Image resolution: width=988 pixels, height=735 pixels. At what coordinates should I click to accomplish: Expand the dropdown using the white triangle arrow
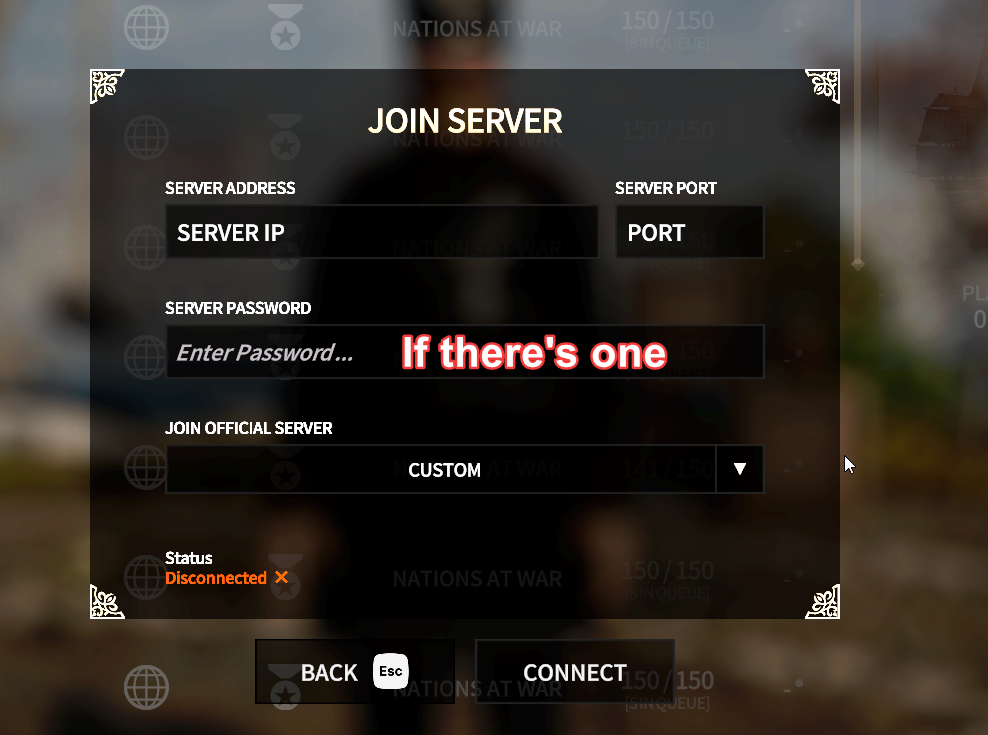click(740, 469)
